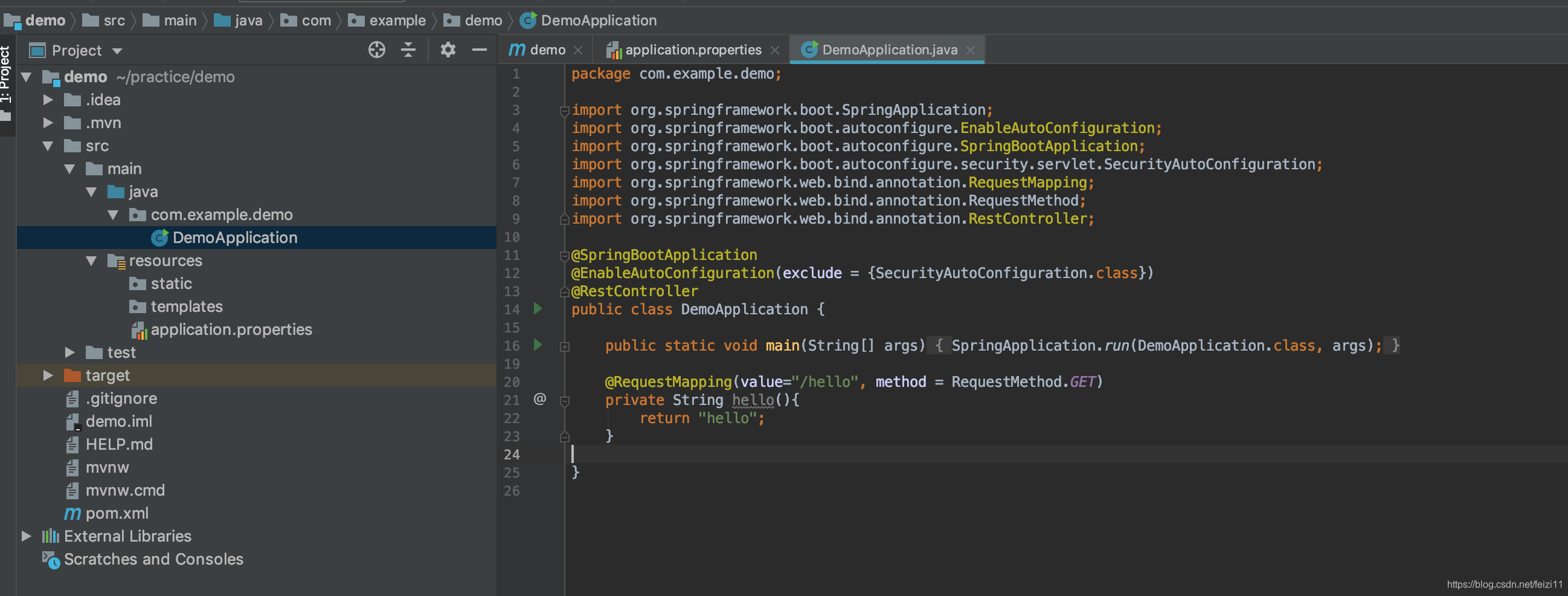
Task: Close the application.properties tab
Action: coord(775,50)
